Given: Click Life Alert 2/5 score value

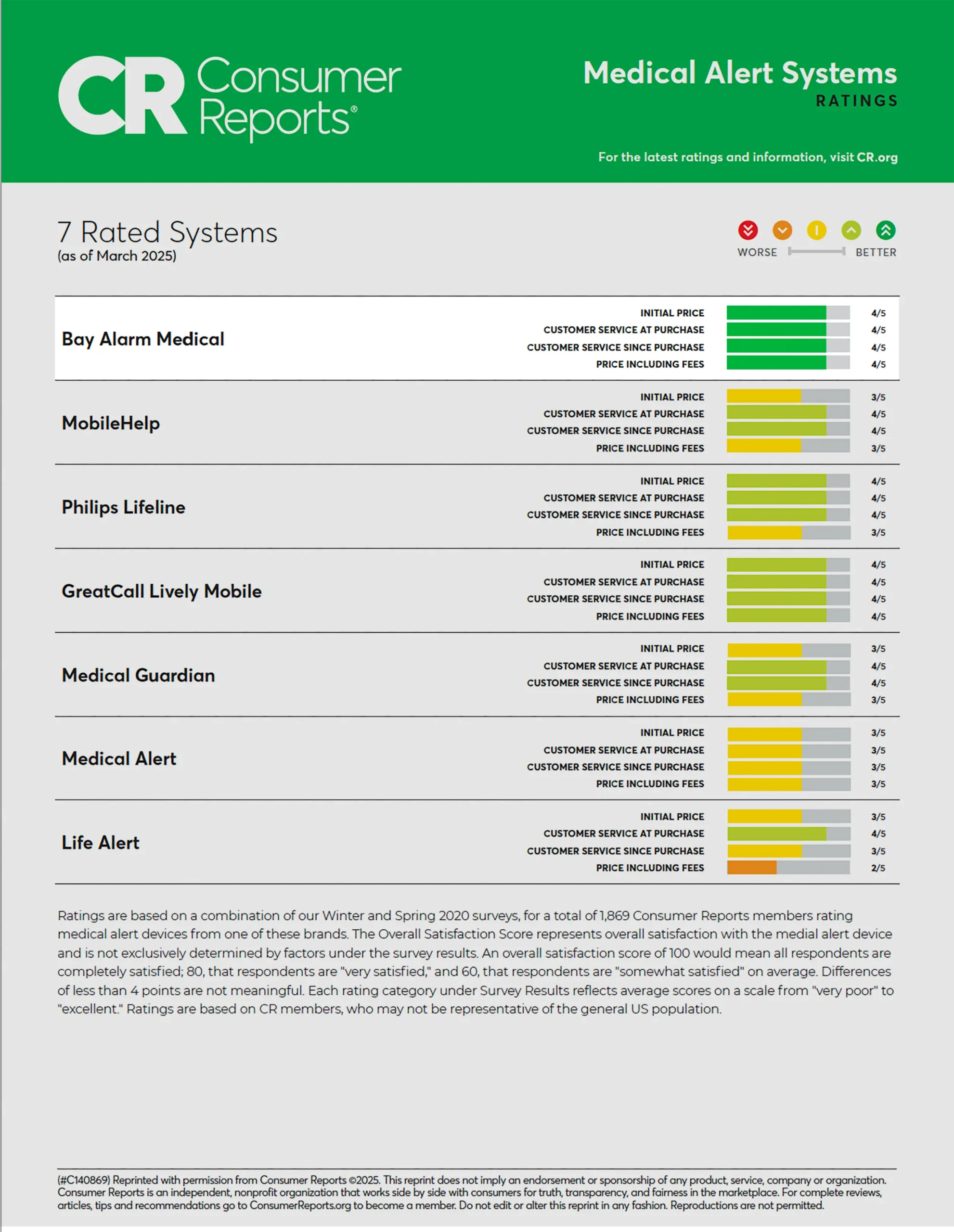Looking at the screenshot, I should pos(878,868).
